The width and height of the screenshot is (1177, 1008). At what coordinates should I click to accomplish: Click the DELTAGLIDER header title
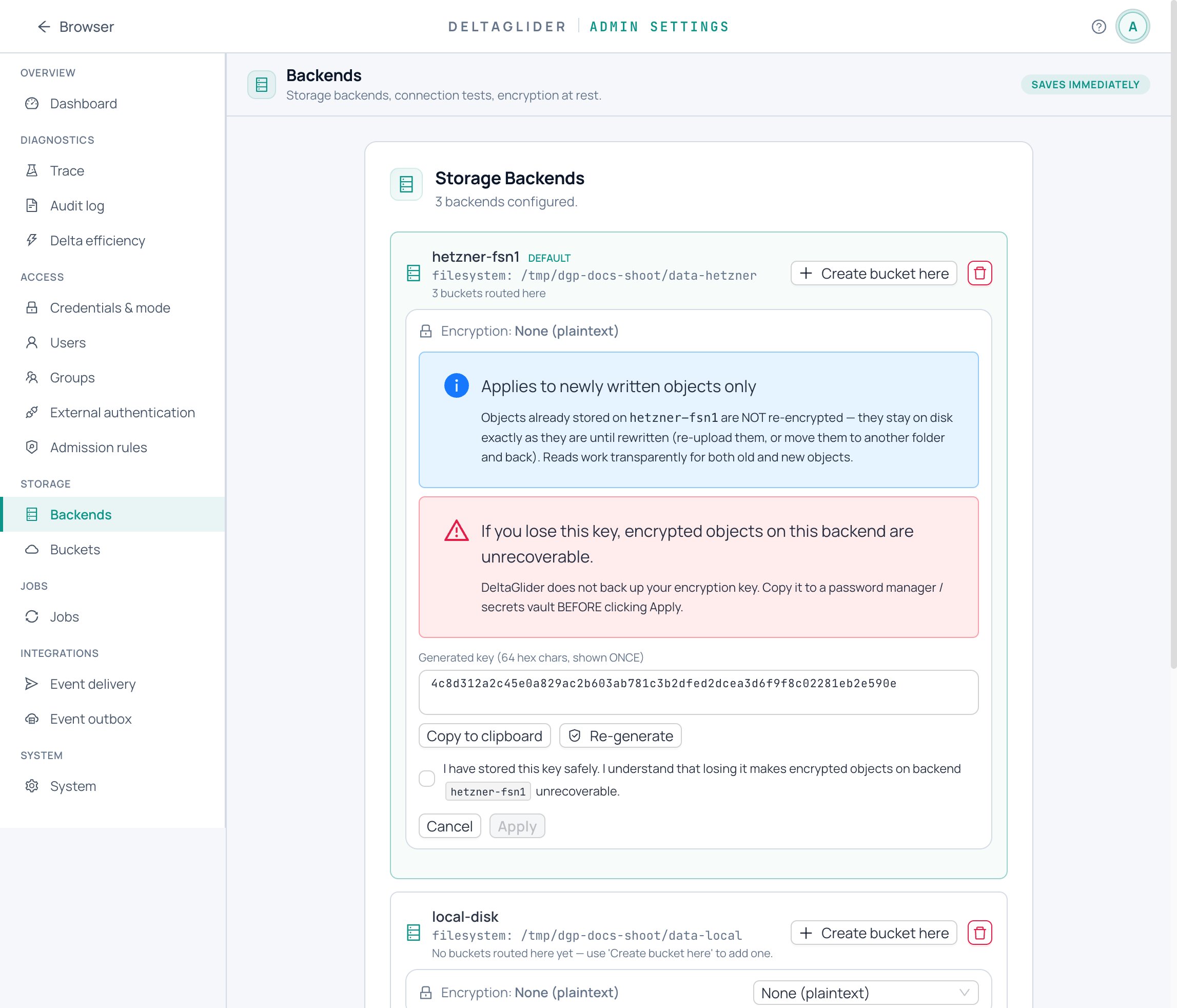coord(507,27)
